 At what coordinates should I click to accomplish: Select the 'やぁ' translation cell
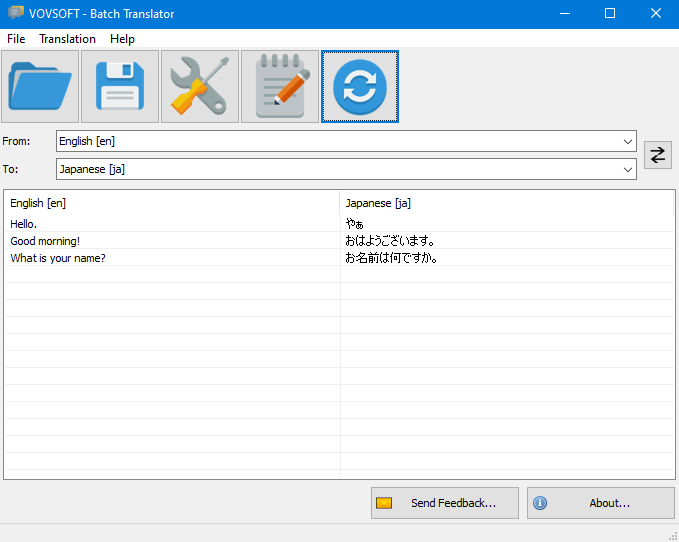pos(508,224)
